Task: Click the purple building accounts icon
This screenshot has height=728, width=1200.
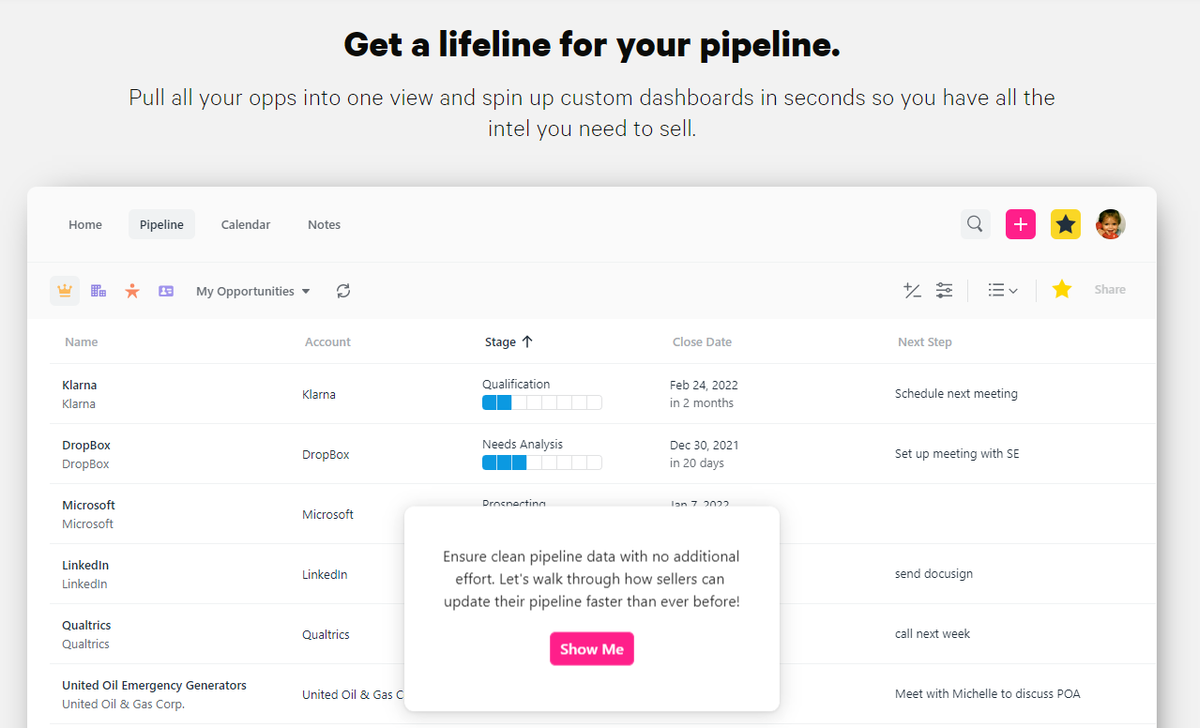Action: tap(98, 291)
